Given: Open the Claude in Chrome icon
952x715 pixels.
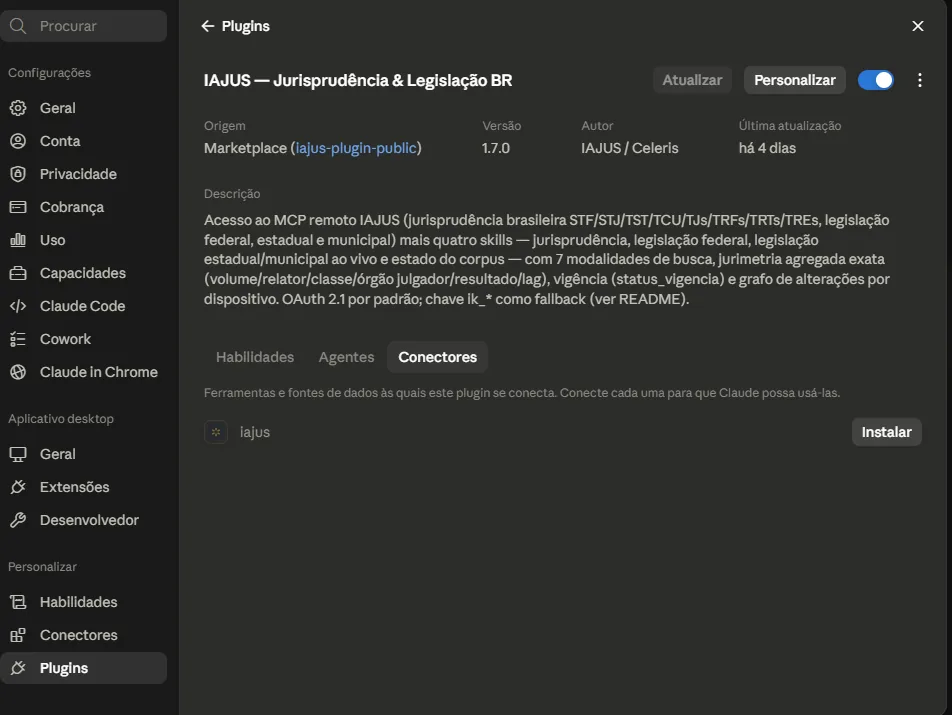Looking at the screenshot, I should (x=18, y=372).
